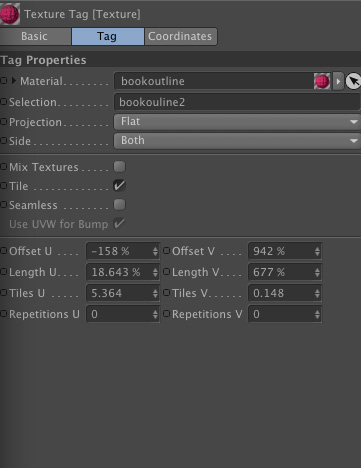Image resolution: width=361 pixels, height=468 pixels.
Task: Switch to the Basic tab
Action: 35,36
